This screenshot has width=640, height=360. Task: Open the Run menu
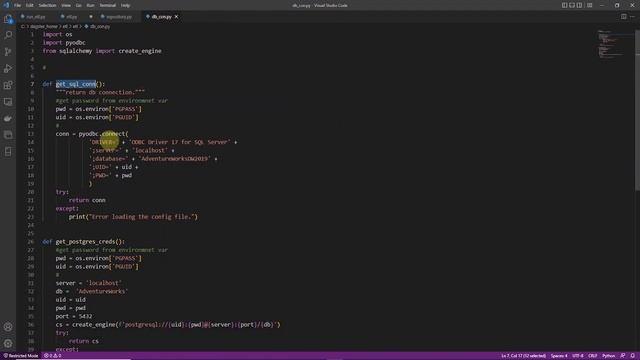[91, 5]
